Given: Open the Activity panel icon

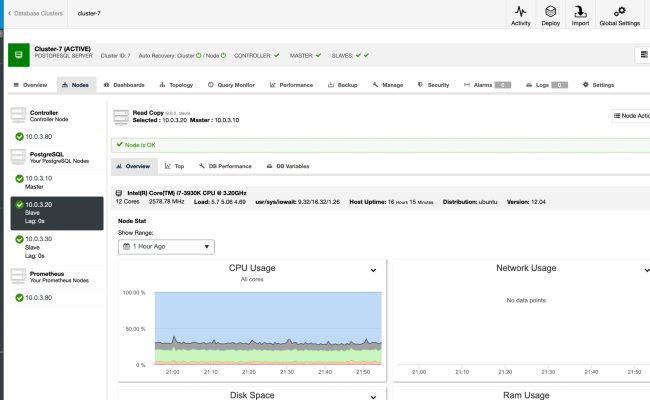Looking at the screenshot, I should [521, 12].
